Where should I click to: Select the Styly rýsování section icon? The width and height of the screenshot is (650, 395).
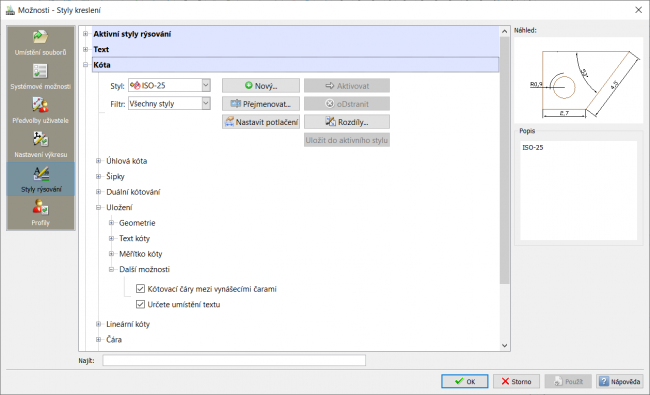(x=41, y=174)
